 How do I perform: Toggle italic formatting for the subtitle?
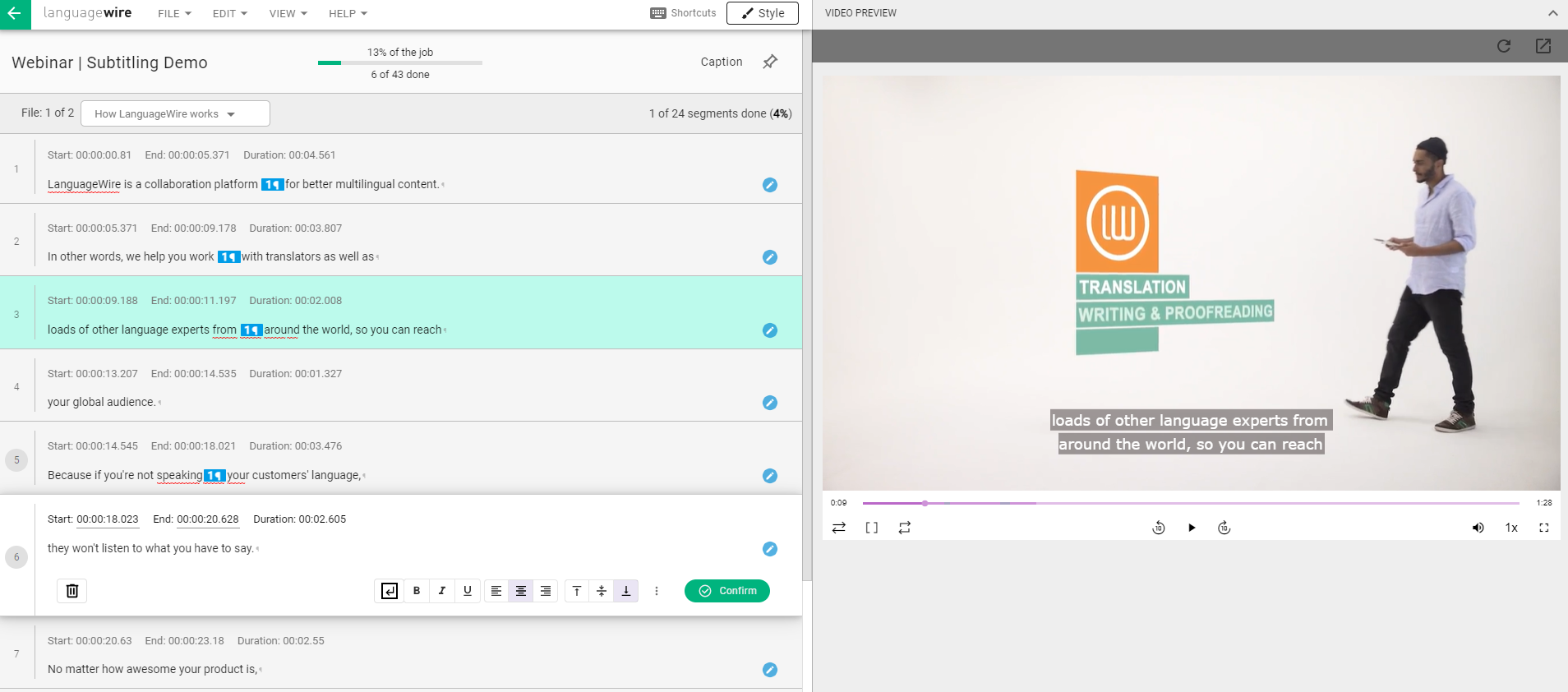pyautogui.click(x=442, y=591)
